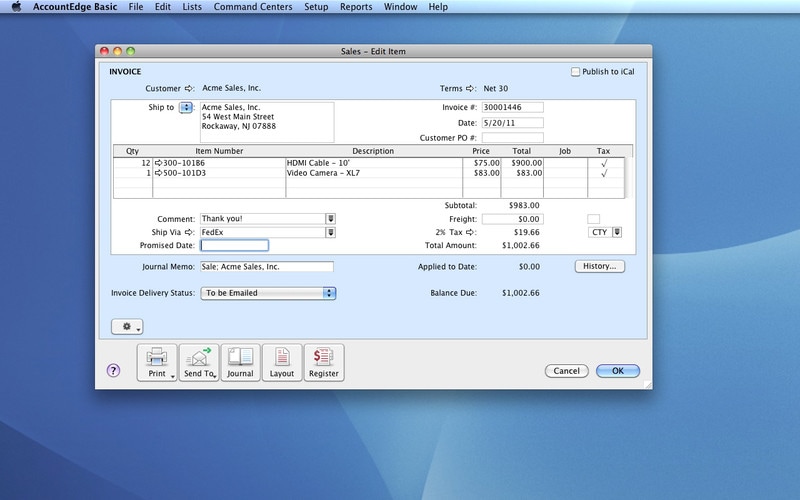Click the Journal Memo field
This screenshot has width=800, height=500.
[x=267, y=266]
